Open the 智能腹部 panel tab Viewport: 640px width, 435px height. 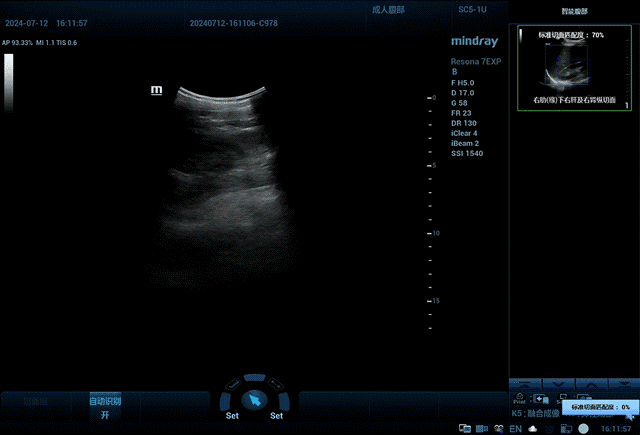click(x=573, y=10)
